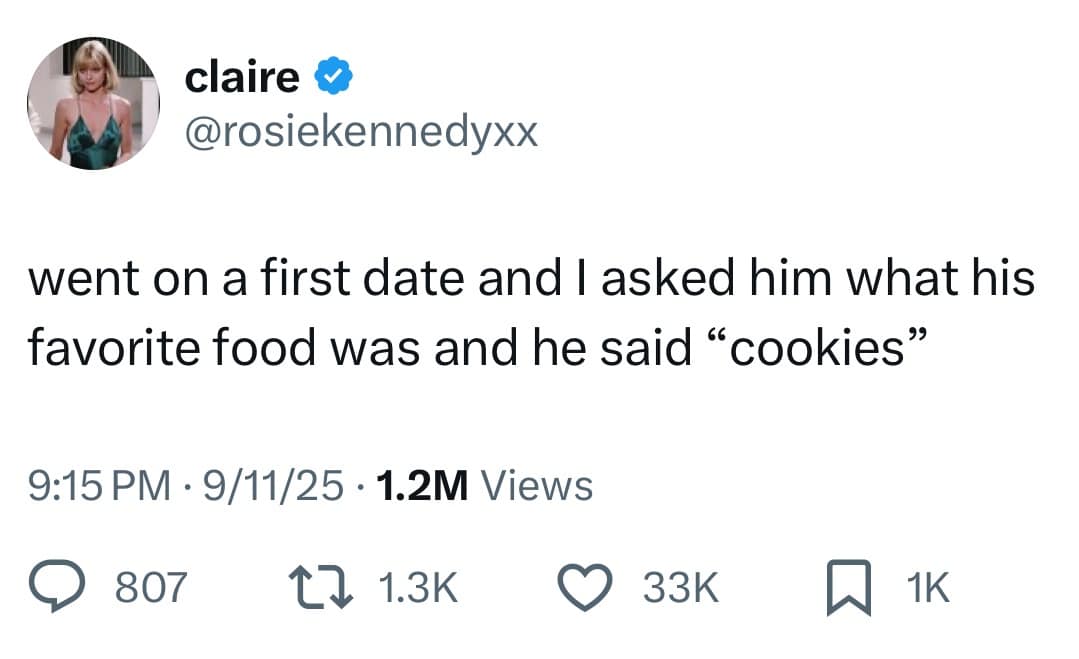Screen dimensions: 1079x659
Task: Click the "Views" label
Action: pyautogui.click(x=537, y=487)
